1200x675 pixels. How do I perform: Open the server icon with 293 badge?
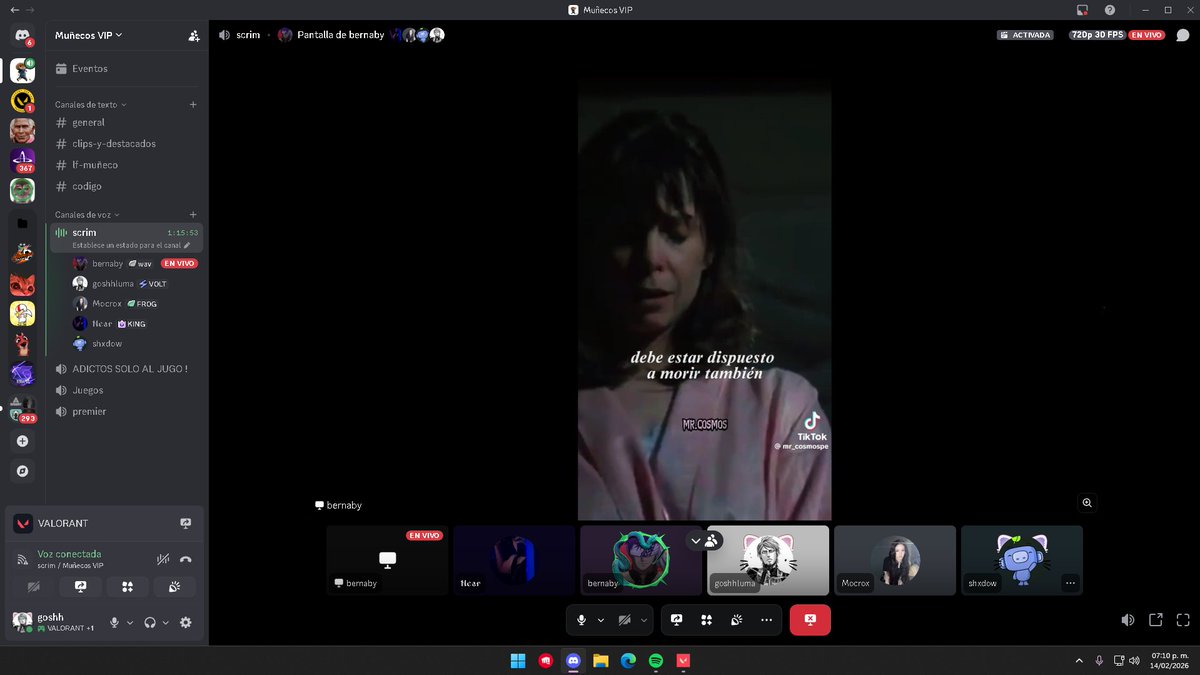(x=22, y=408)
